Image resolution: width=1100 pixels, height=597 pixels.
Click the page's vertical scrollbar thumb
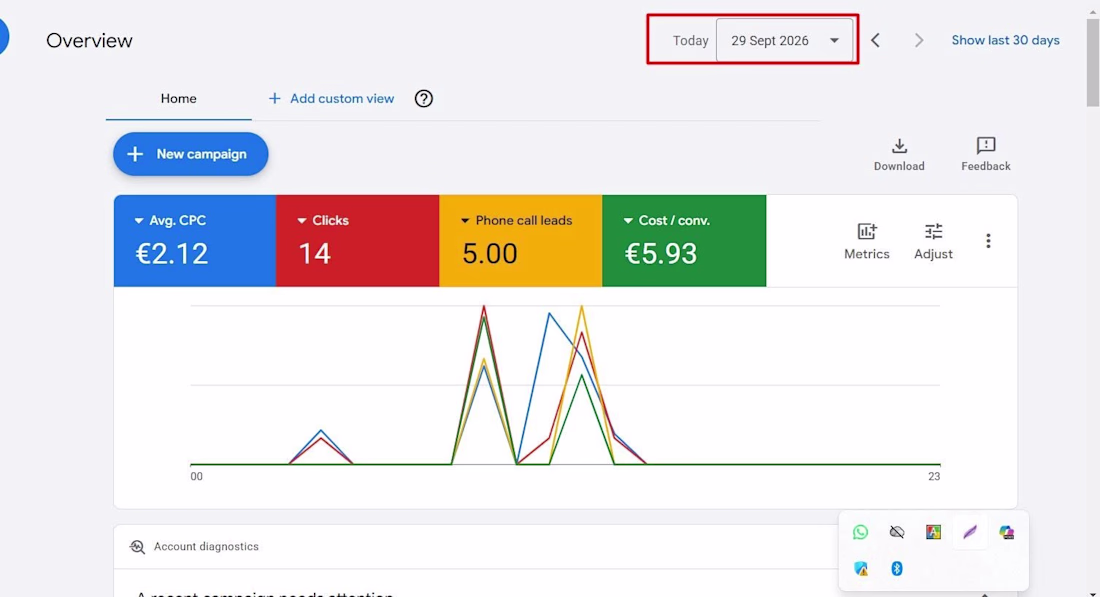1093,63
